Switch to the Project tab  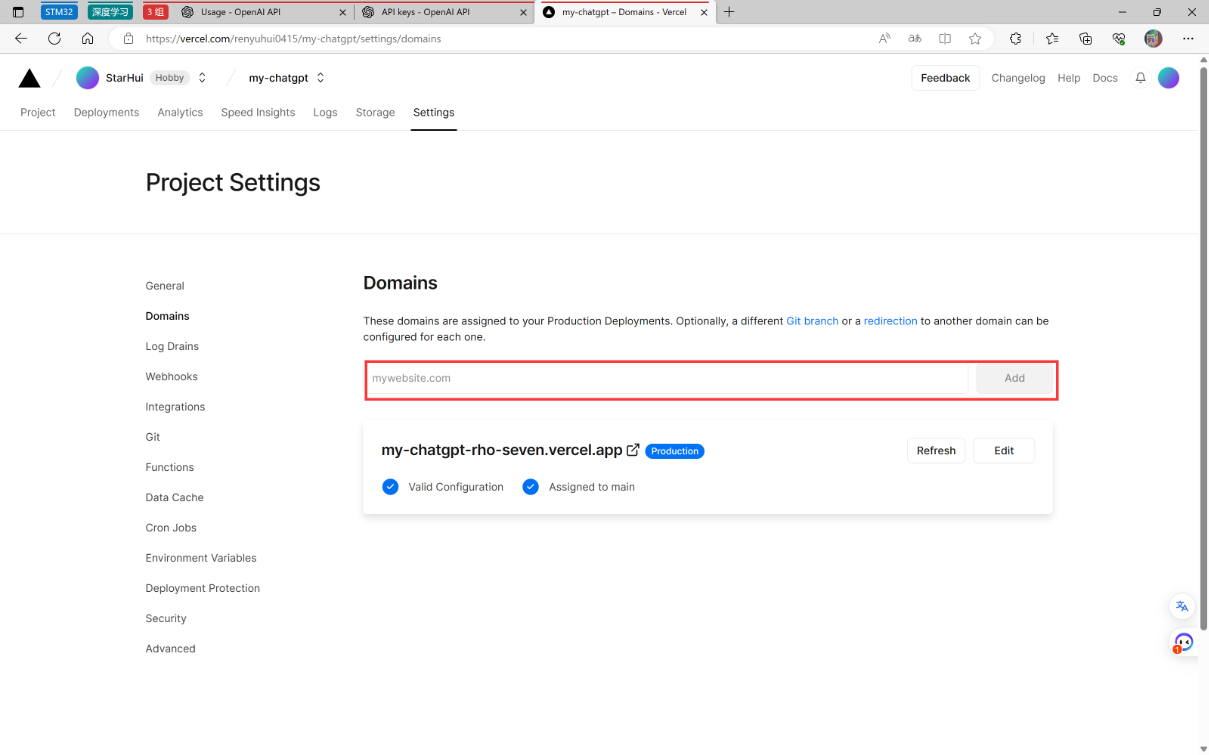[x=38, y=113]
